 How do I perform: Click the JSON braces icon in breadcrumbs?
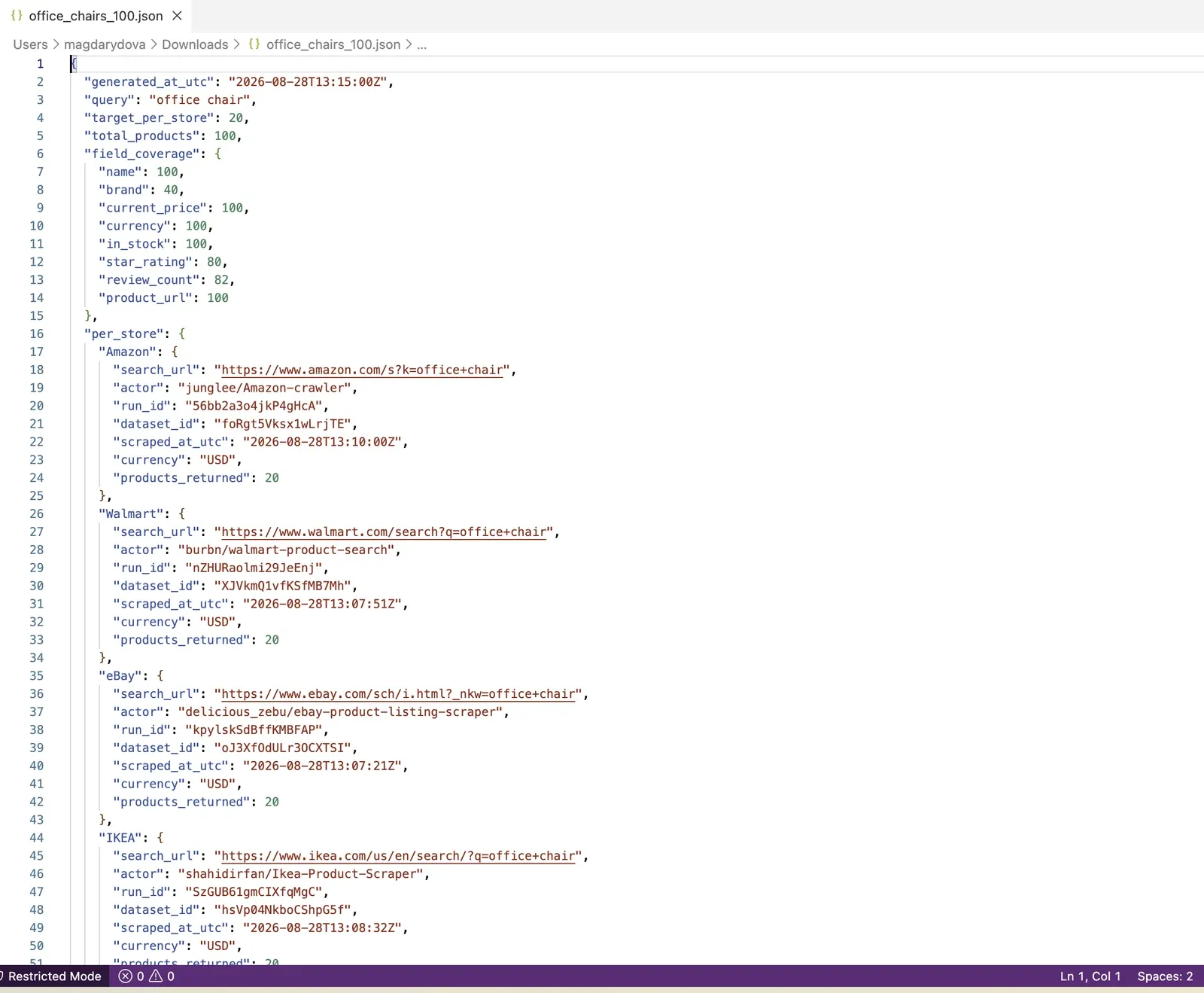(254, 44)
